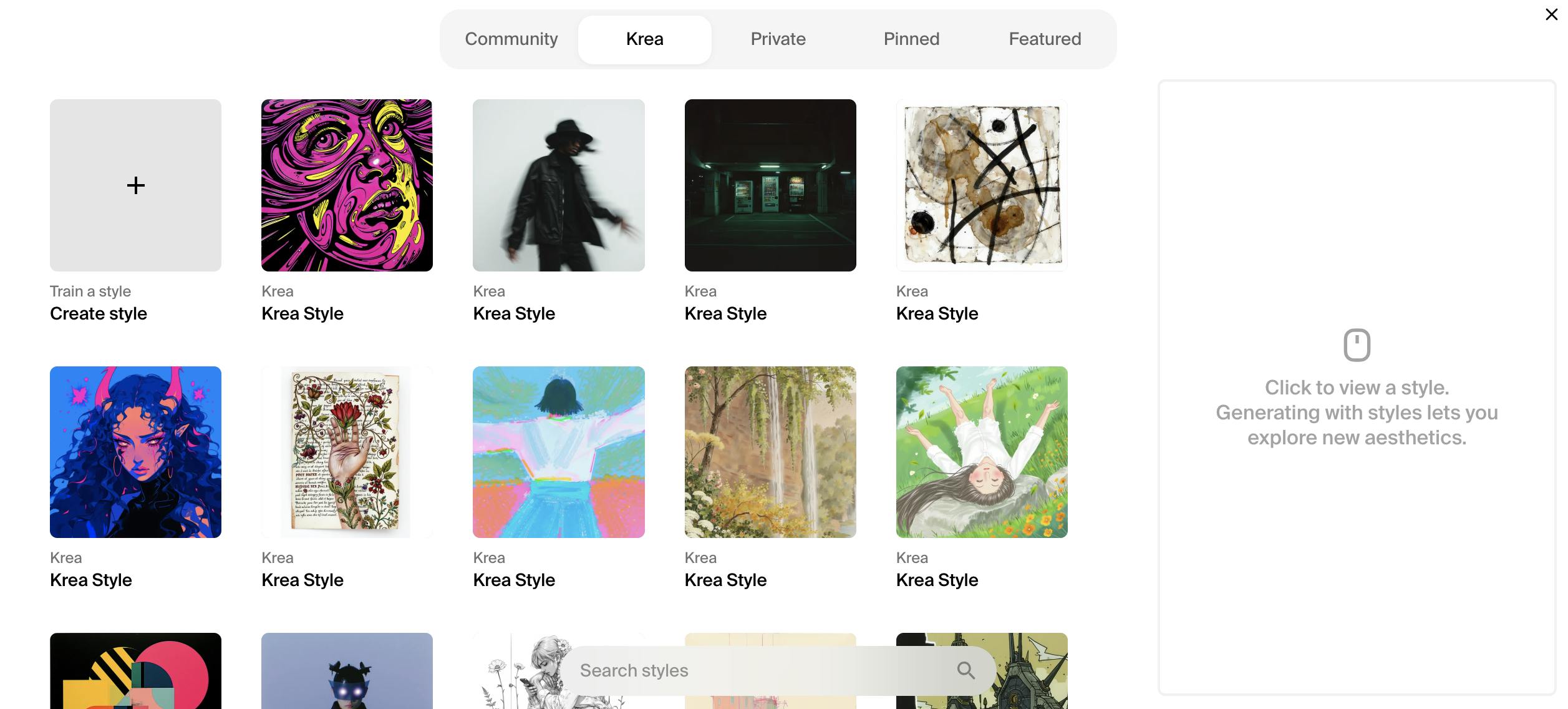This screenshot has width=1568, height=709.
Task: Open the geometric shapes style thumbnail
Action: pos(135,671)
